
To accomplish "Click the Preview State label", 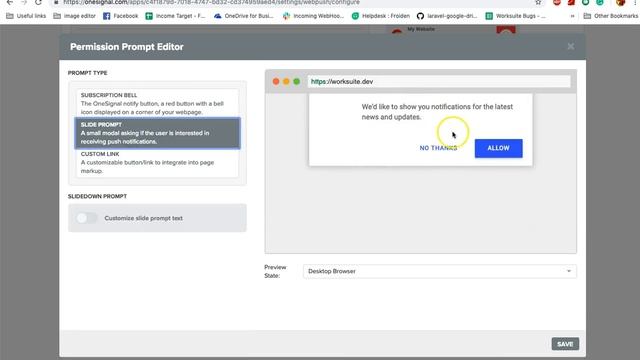I will tap(275, 271).
